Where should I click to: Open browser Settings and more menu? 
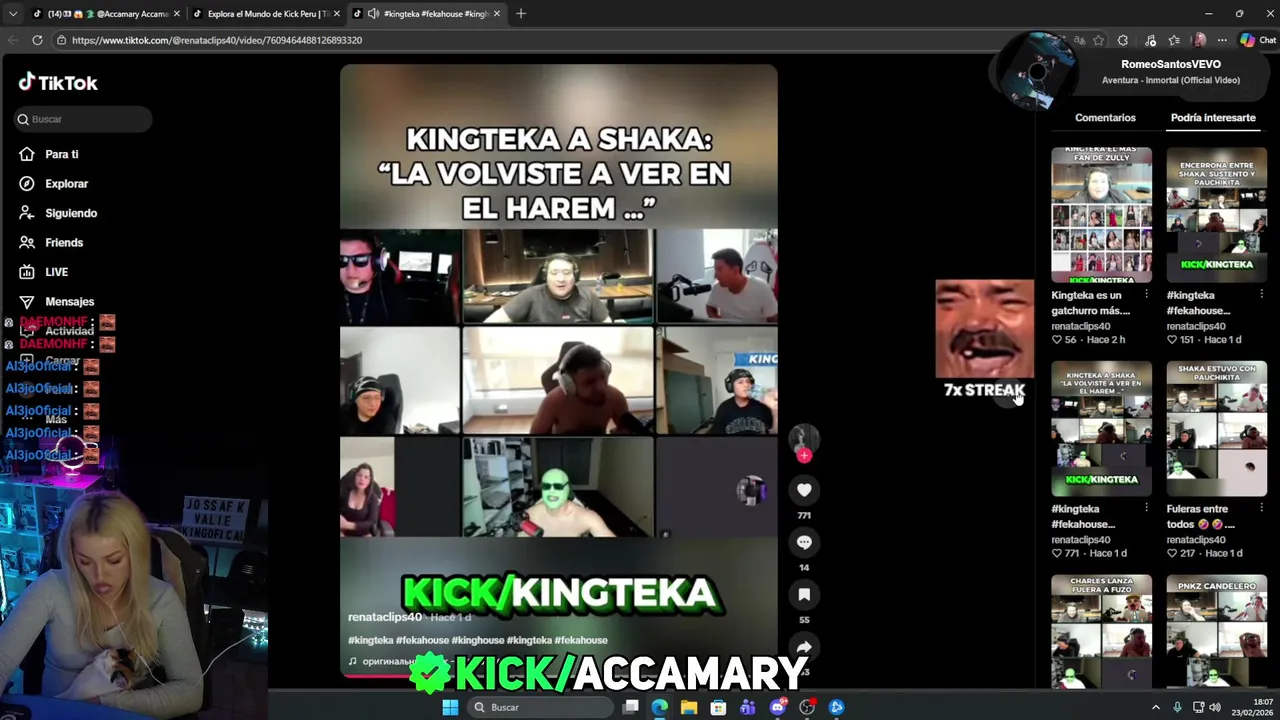[x=1222, y=40]
